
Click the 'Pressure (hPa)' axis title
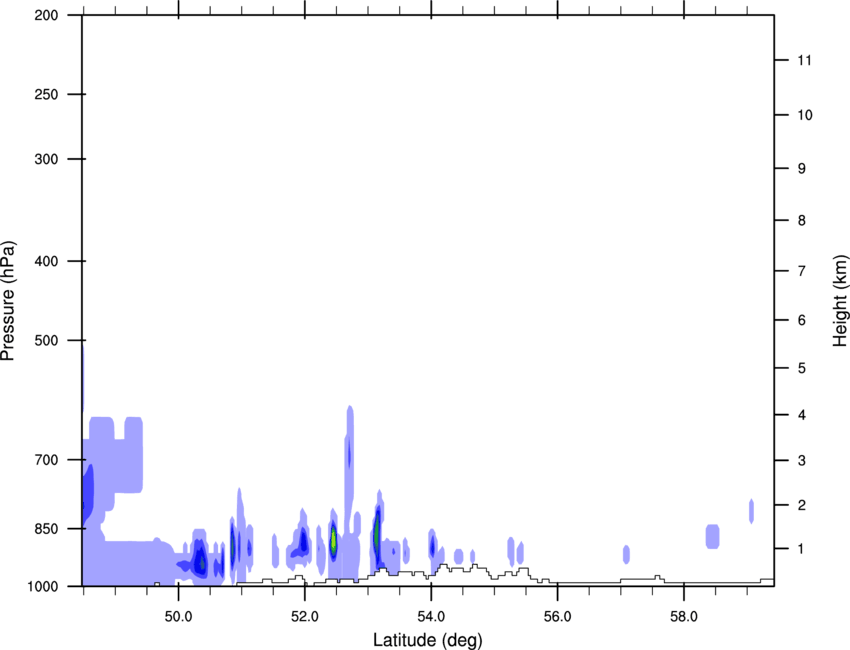(8, 301)
